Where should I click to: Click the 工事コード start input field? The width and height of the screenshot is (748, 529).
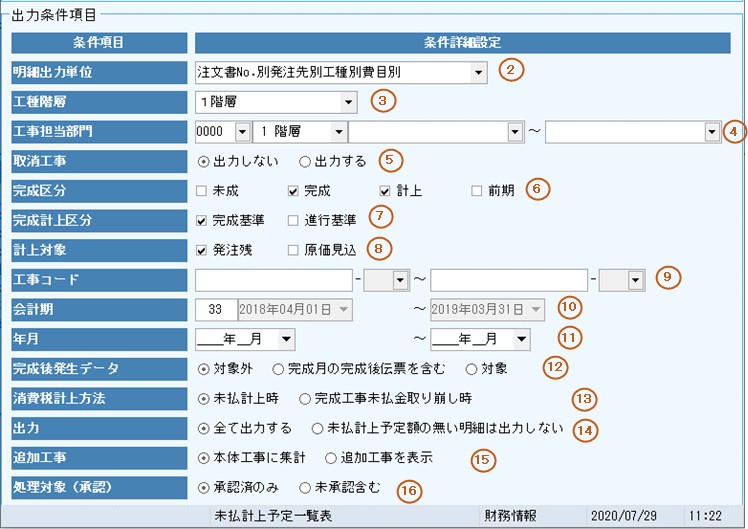pyautogui.click(x=274, y=280)
